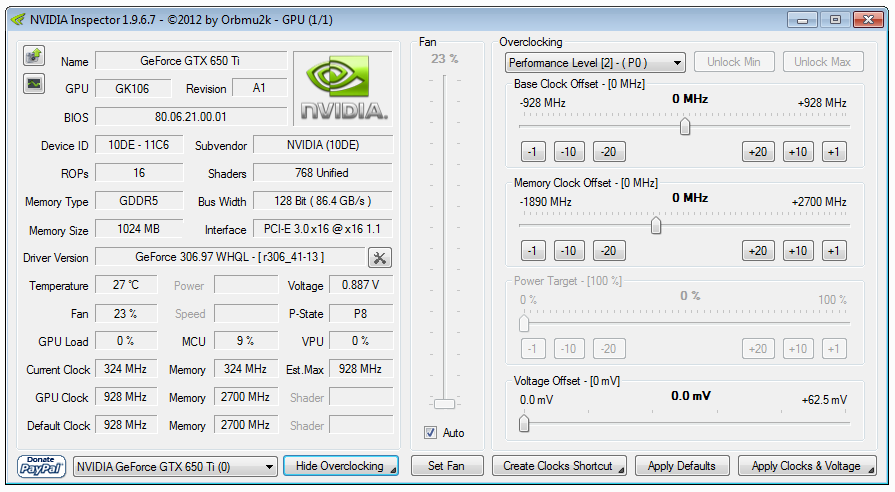
Task: Click the NVIDIA logo image
Action: click(343, 88)
